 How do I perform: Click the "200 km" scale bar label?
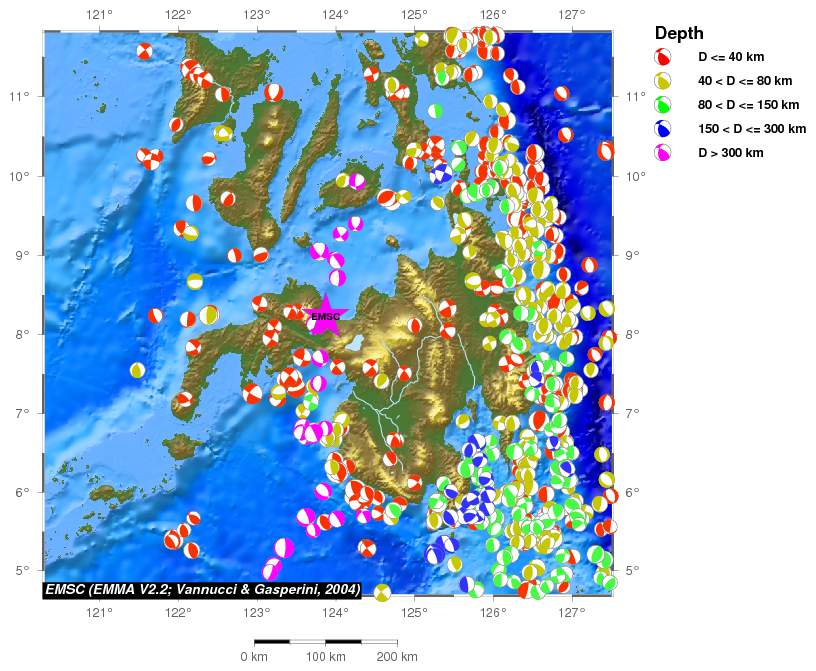[x=397, y=657]
